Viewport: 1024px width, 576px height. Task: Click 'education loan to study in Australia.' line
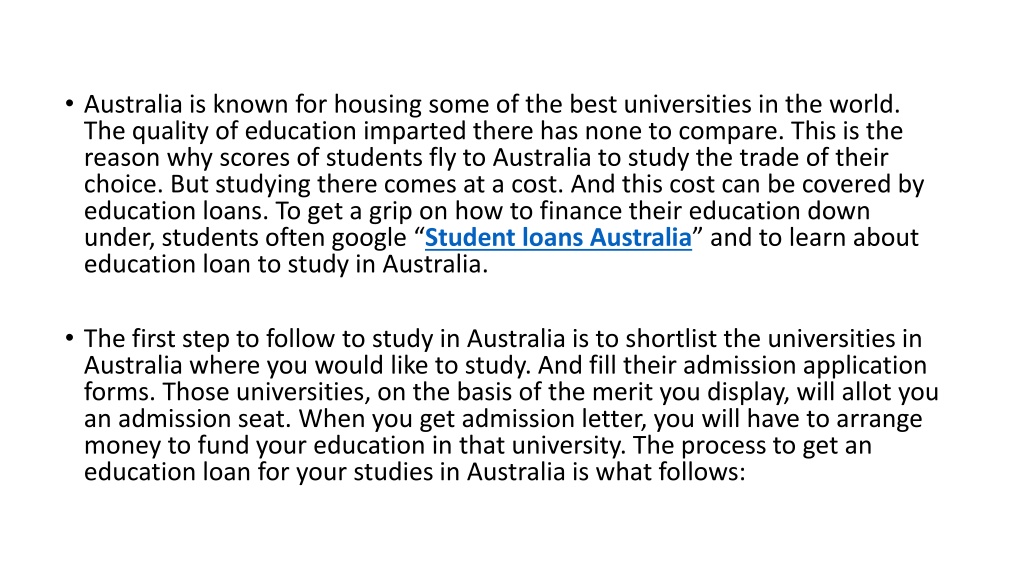tap(286, 264)
